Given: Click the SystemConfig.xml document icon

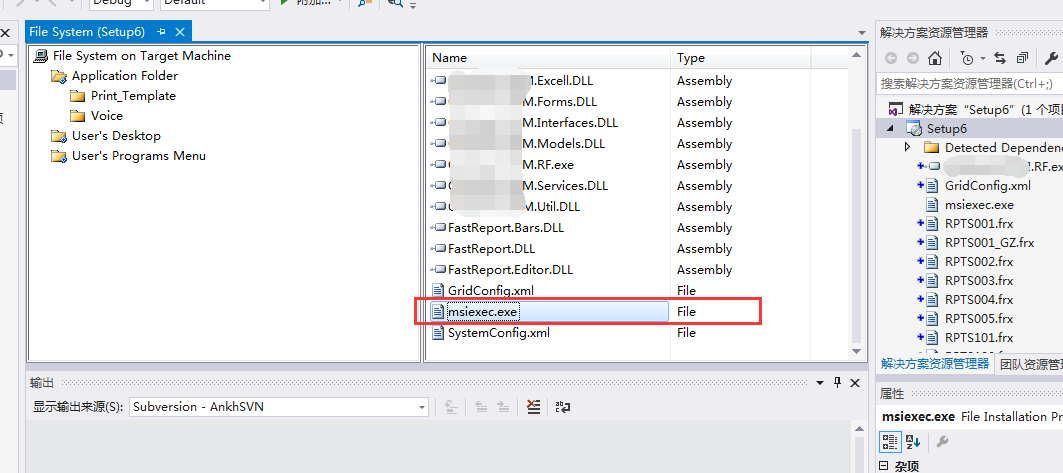Looking at the screenshot, I should (x=438, y=333).
